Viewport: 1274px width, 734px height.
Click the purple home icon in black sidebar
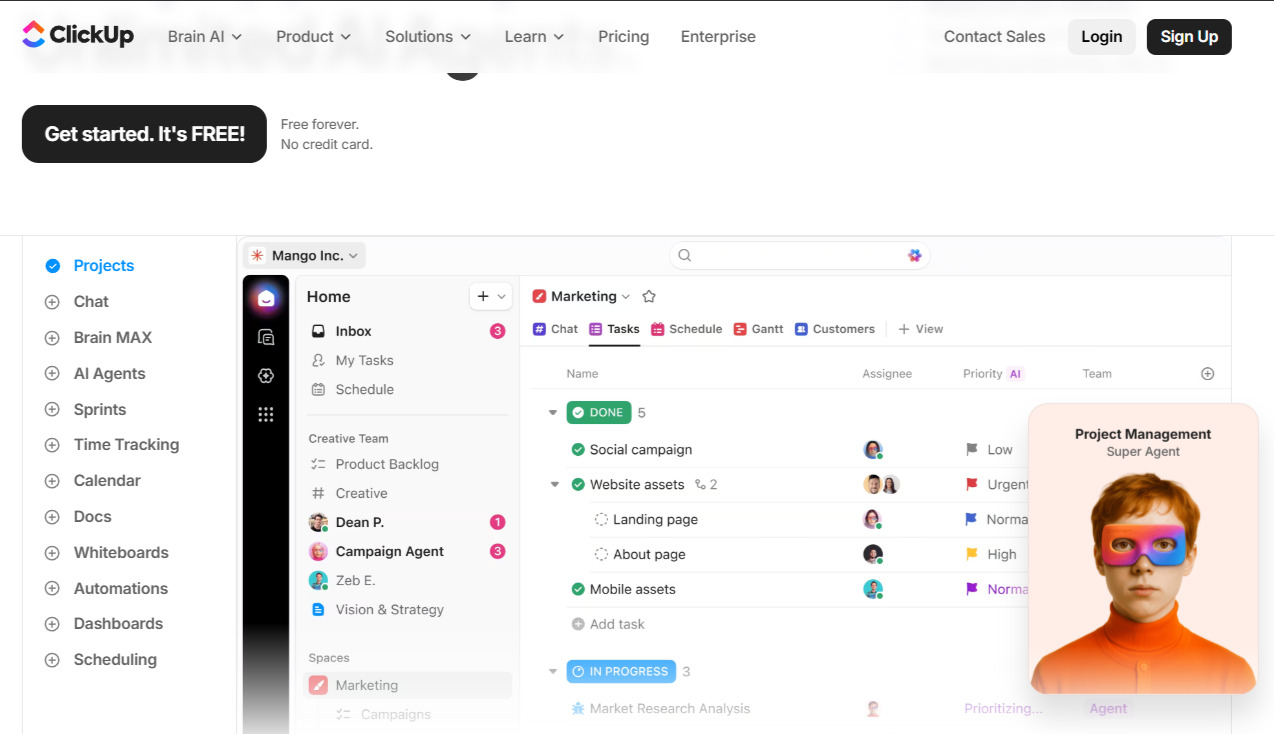coord(266,298)
